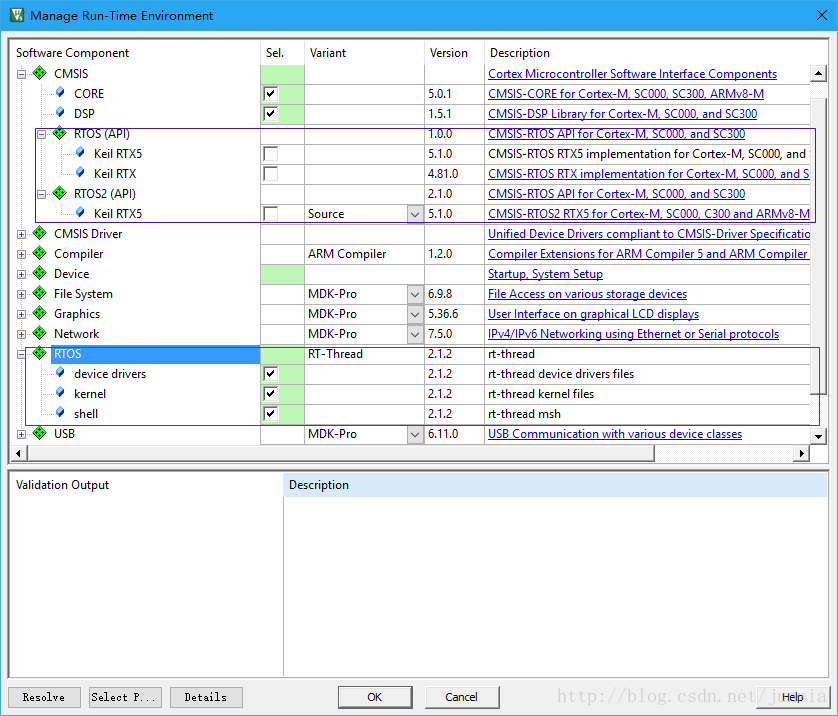The width and height of the screenshot is (838, 716).
Task: Uncheck the kernel checkbox
Action: tap(270, 394)
